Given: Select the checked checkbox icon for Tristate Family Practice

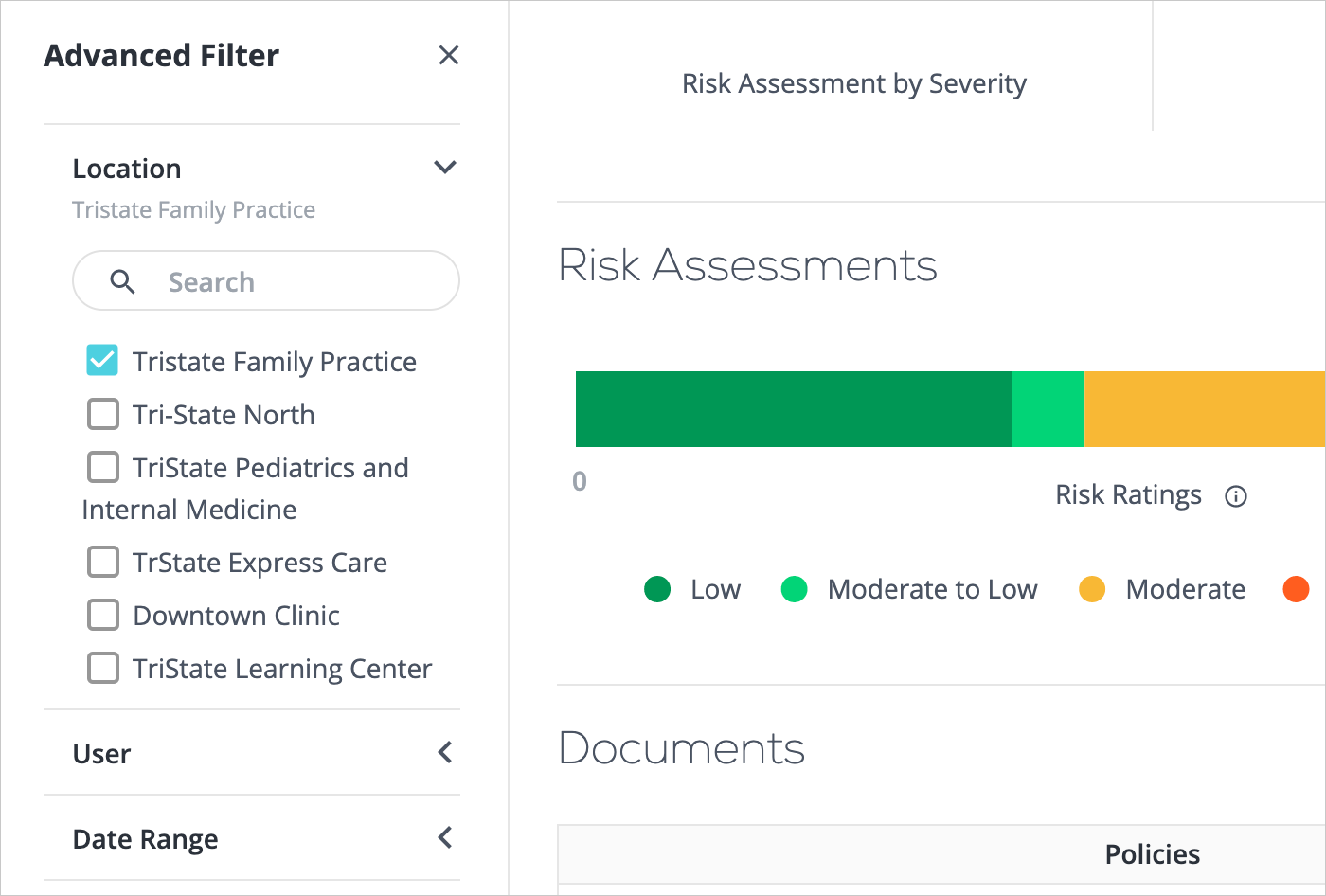Looking at the screenshot, I should (x=101, y=360).
